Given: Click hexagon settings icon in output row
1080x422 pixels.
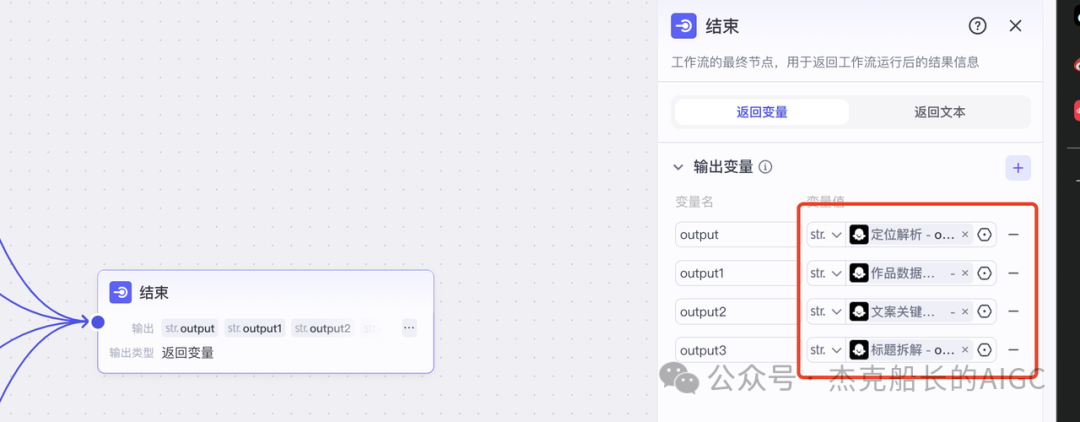Looking at the screenshot, I should click(x=985, y=235).
